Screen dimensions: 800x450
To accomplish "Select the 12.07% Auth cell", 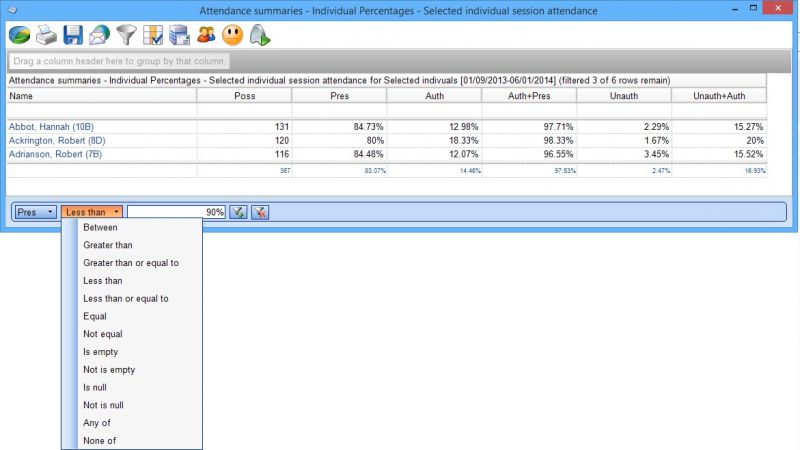I will coord(434,154).
